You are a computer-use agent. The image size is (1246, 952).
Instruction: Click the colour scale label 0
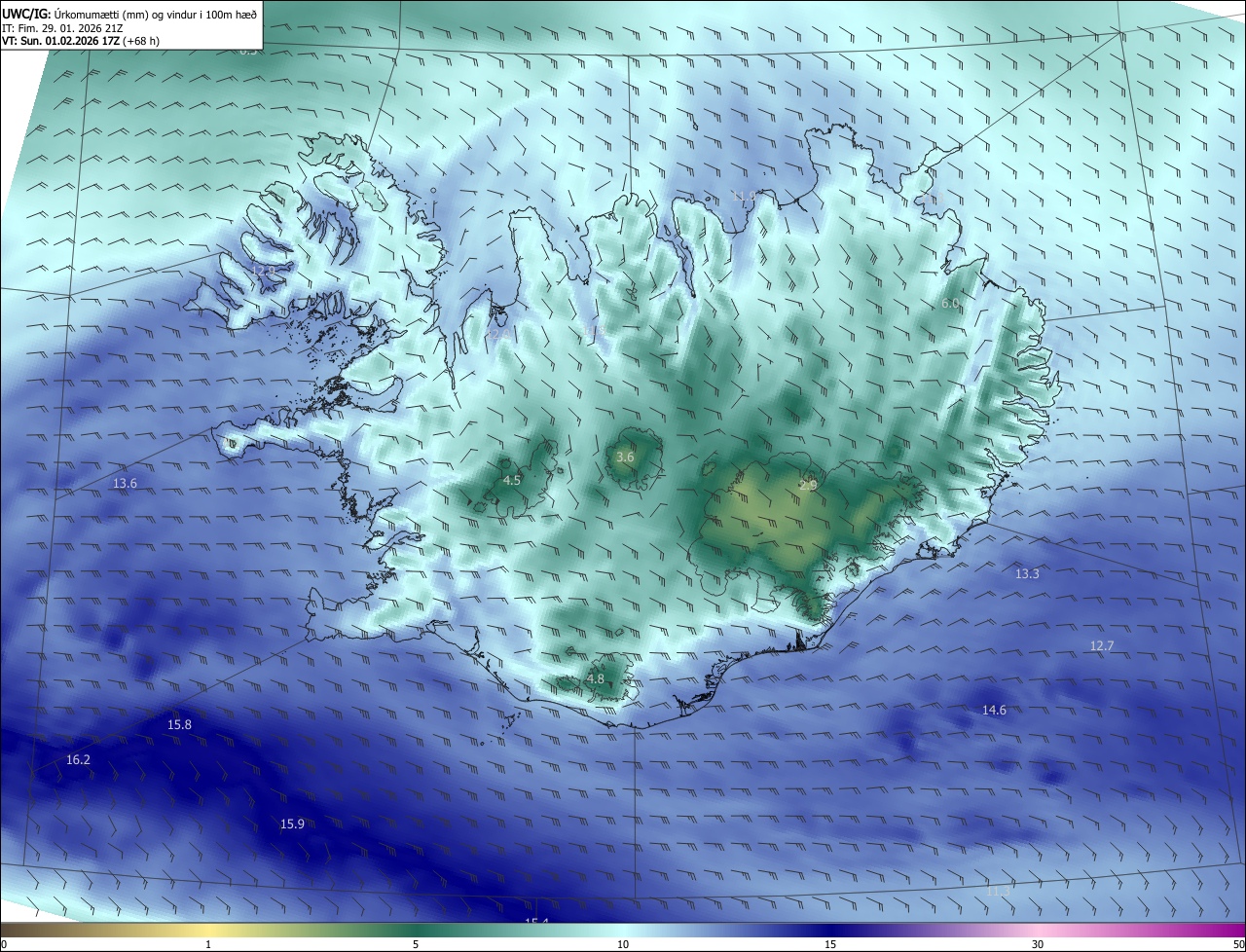[4, 944]
